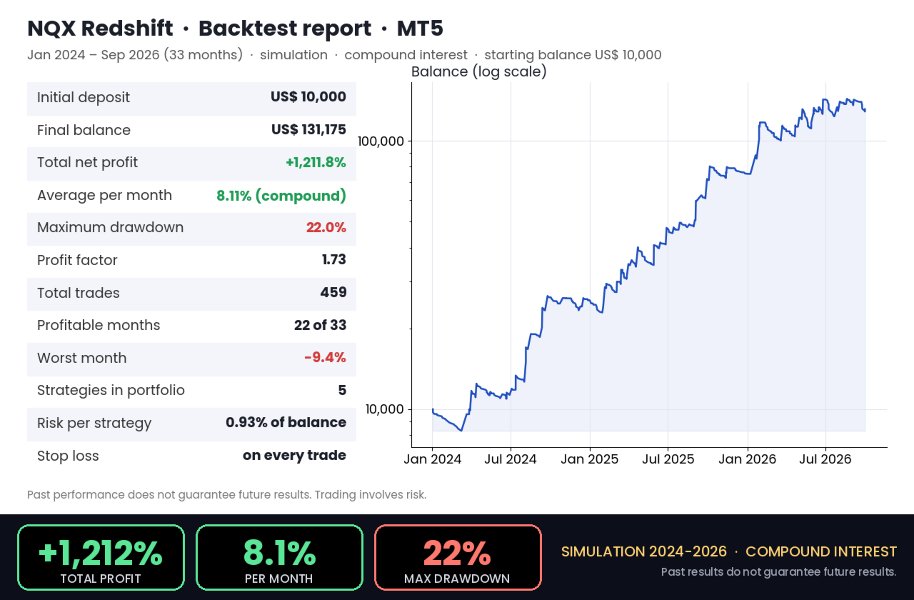This screenshot has height=600, width=914.
Task: Select the Initial deposit row
Action: [x=191, y=97]
